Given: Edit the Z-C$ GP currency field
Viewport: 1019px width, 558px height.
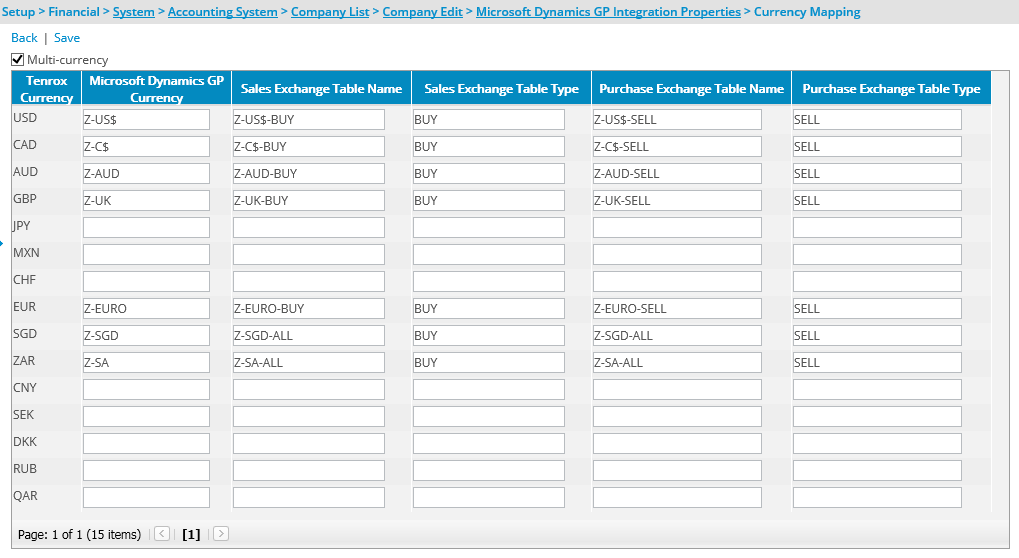Looking at the screenshot, I should click(146, 147).
